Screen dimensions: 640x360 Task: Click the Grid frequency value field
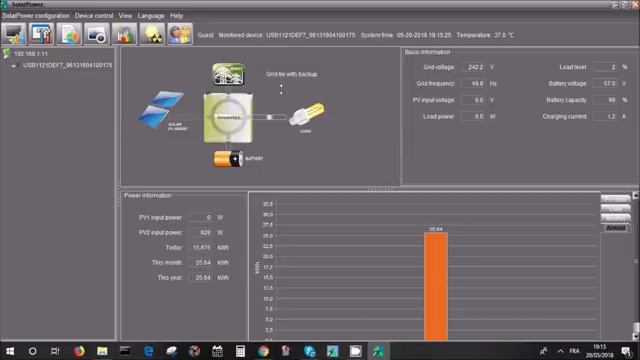473,83
